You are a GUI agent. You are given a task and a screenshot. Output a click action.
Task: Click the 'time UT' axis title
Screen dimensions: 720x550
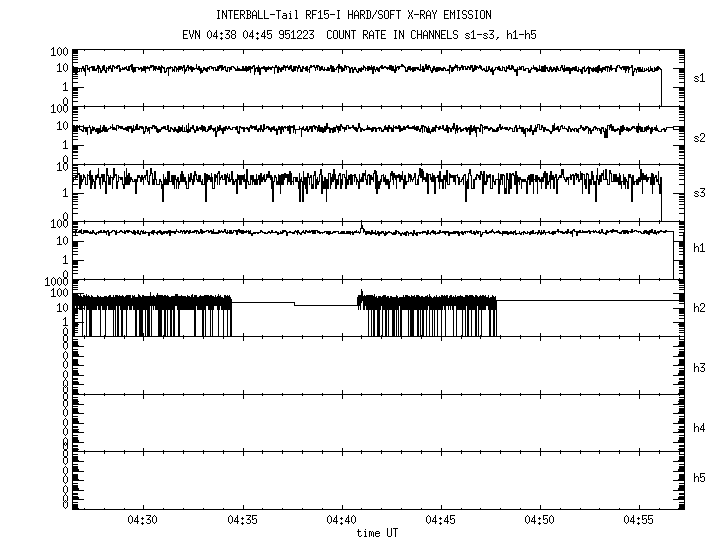coord(377,533)
